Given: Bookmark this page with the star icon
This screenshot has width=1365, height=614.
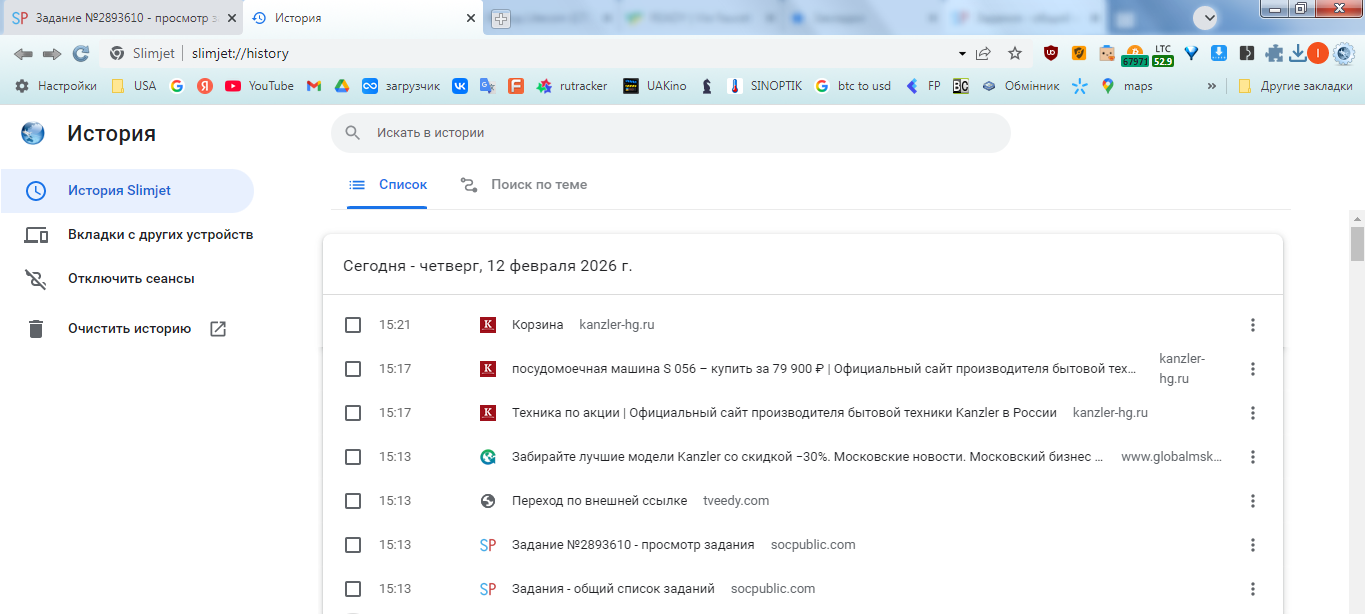Looking at the screenshot, I should pos(1015,53).
